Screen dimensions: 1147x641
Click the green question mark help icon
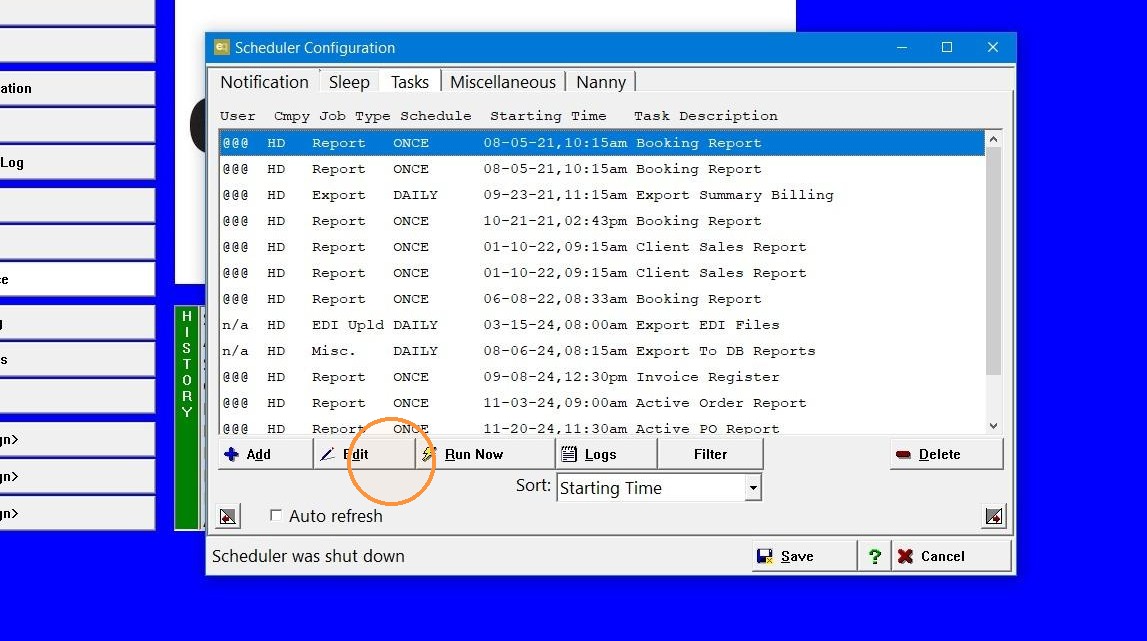click(x=874, y=556)
